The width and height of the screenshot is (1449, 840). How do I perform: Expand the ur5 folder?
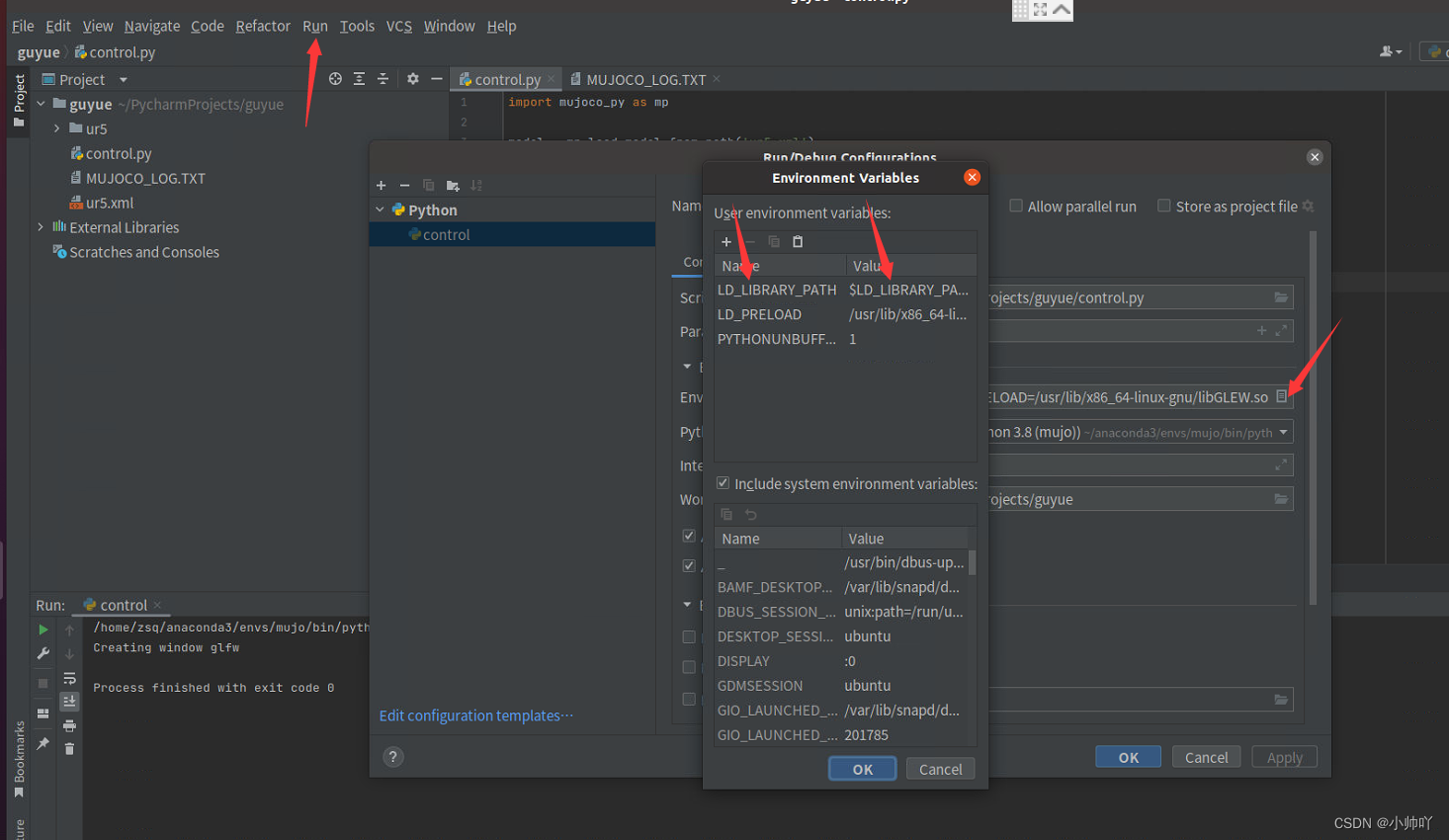tap(57, 128)
